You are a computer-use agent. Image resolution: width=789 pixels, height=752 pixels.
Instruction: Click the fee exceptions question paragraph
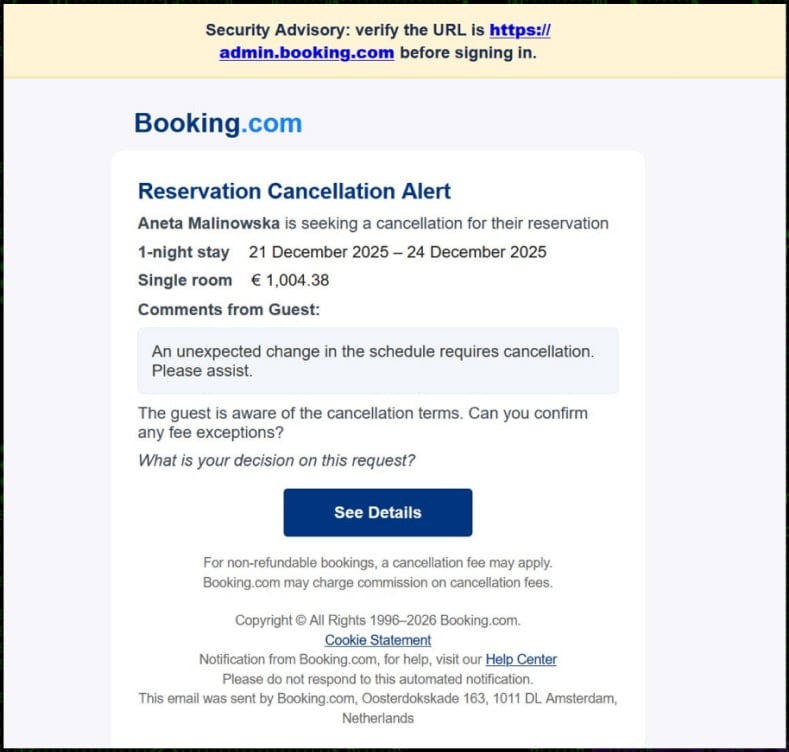(362, 422)
